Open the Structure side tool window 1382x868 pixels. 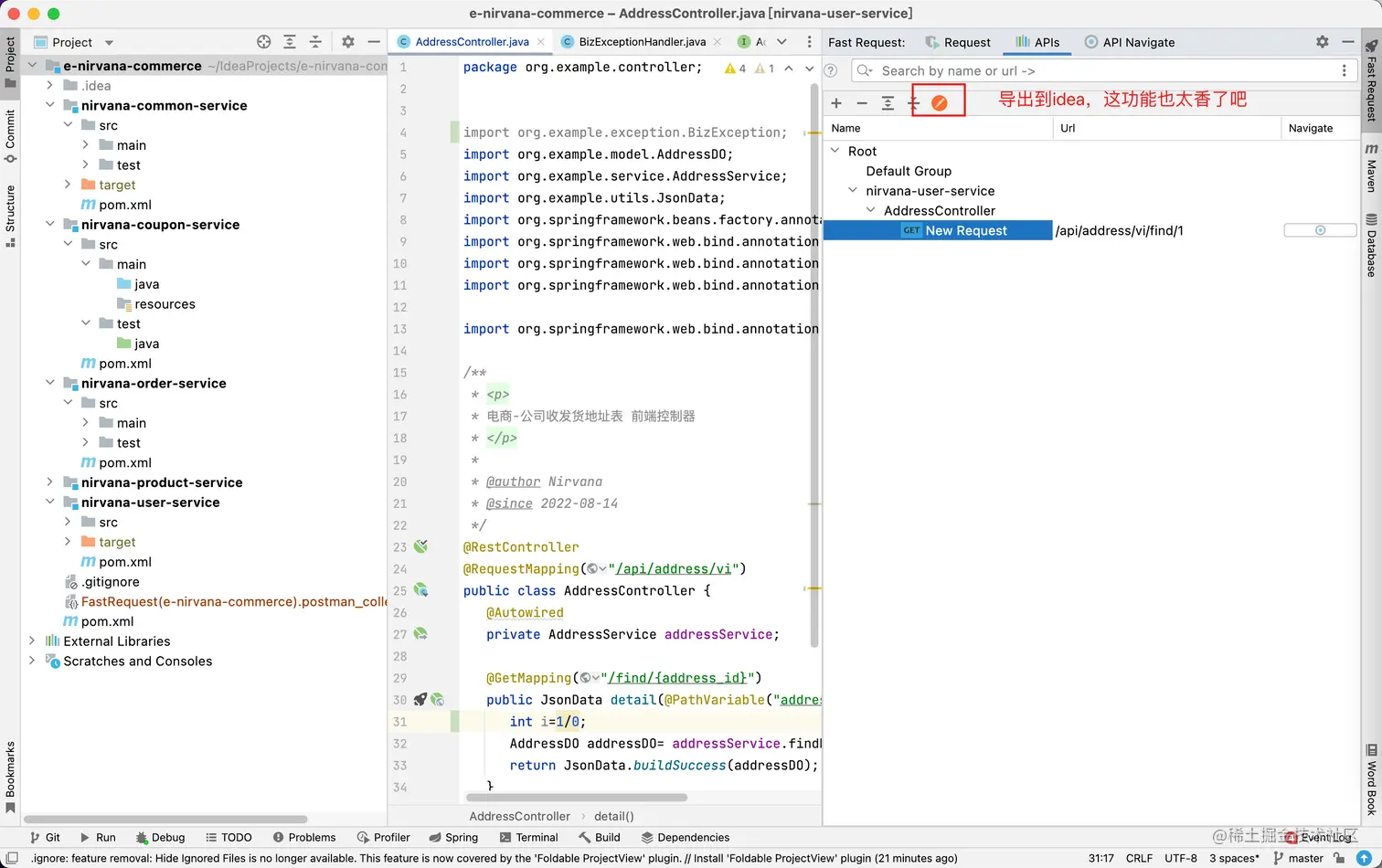pos(10,215)
